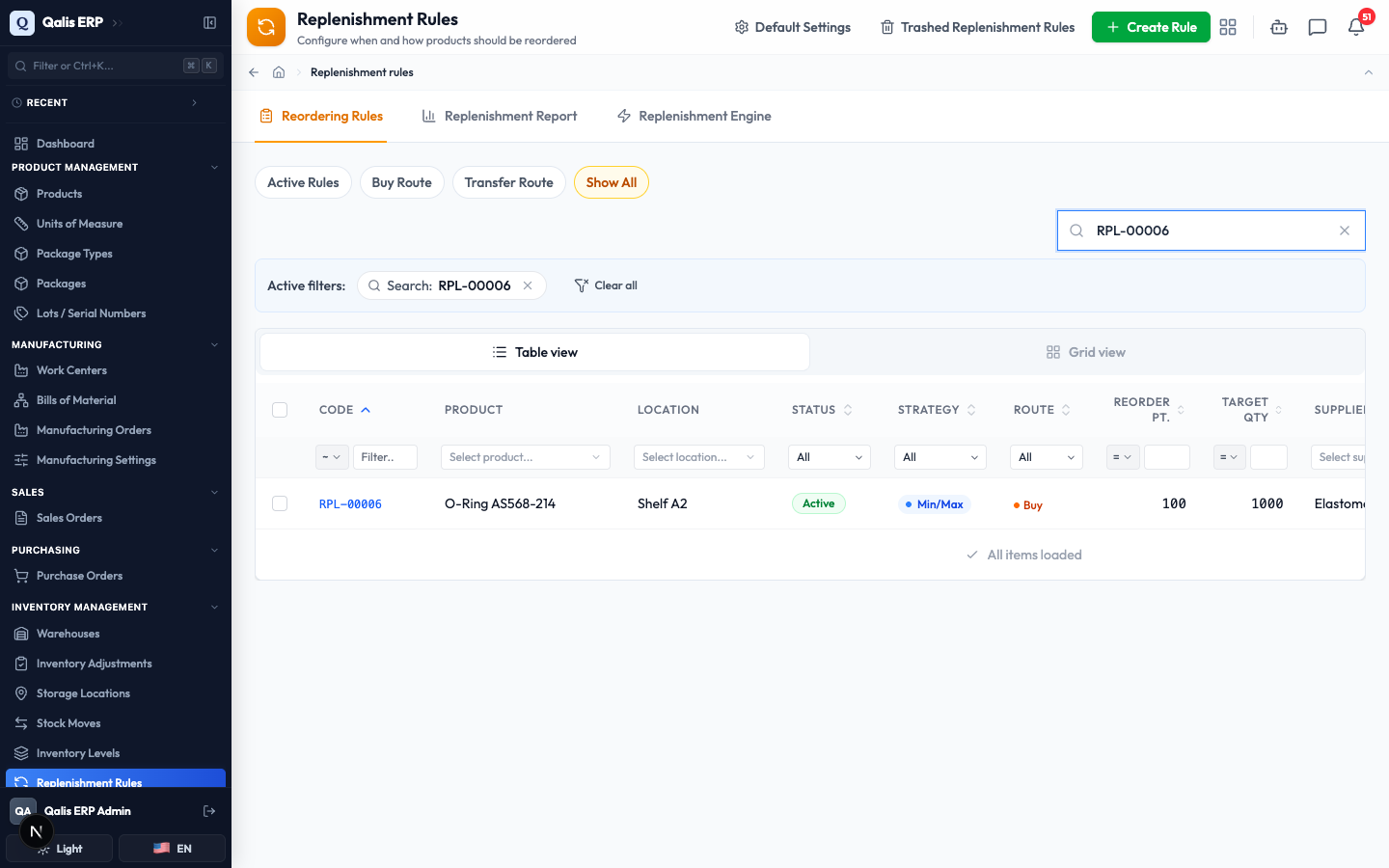
Task: Log out using the sidebar exit icon
Action: (209, 811)
